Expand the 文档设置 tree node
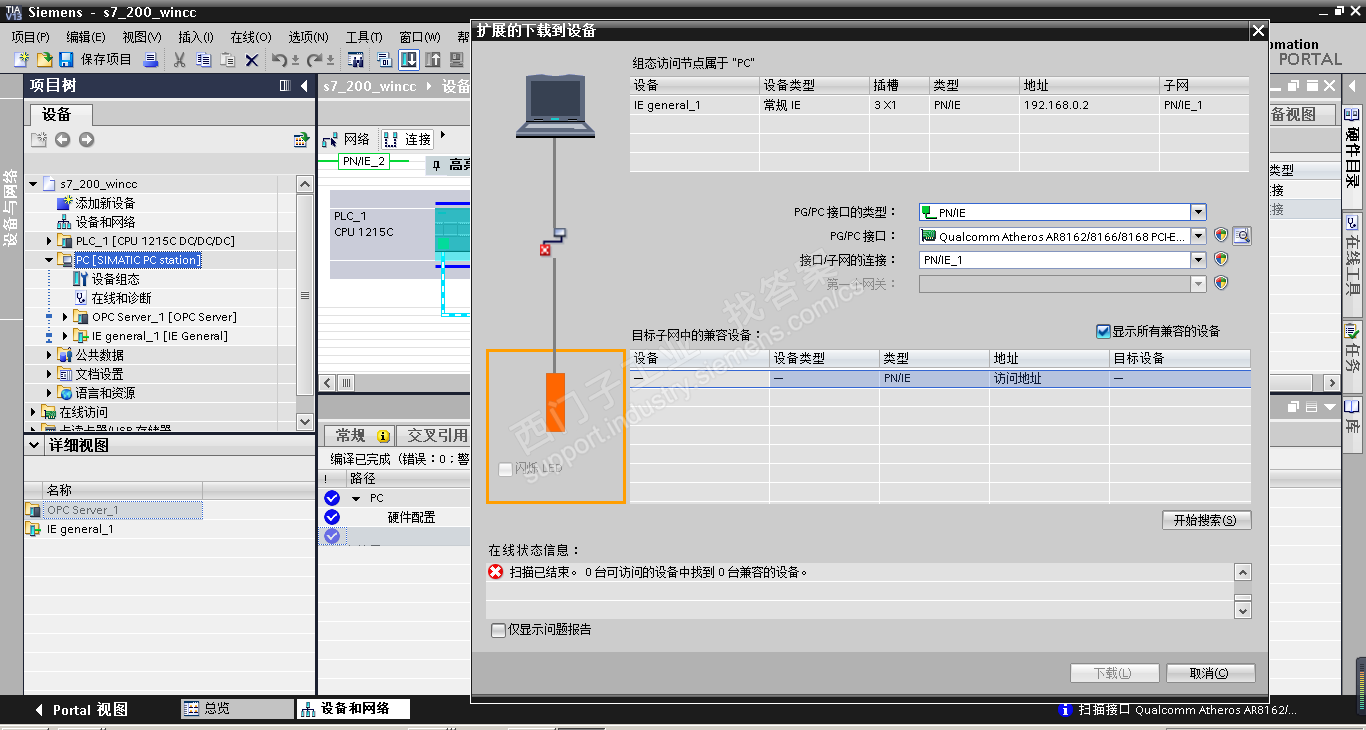Viewport: 1366px width, 730px height. (x=49, y=374)
